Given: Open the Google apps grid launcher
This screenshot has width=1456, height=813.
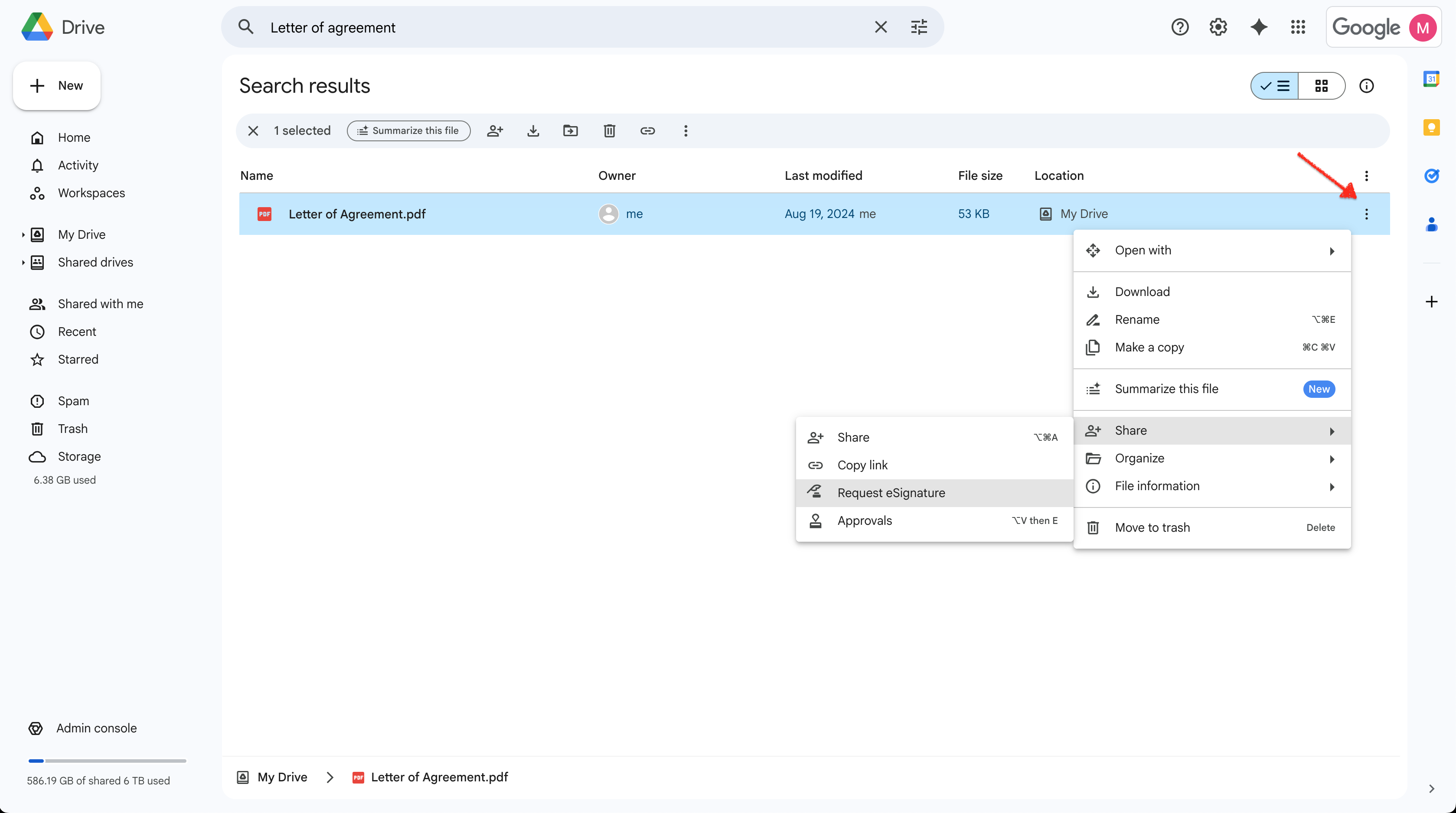Looking at the screenshot, I should tap(1298, 27).
